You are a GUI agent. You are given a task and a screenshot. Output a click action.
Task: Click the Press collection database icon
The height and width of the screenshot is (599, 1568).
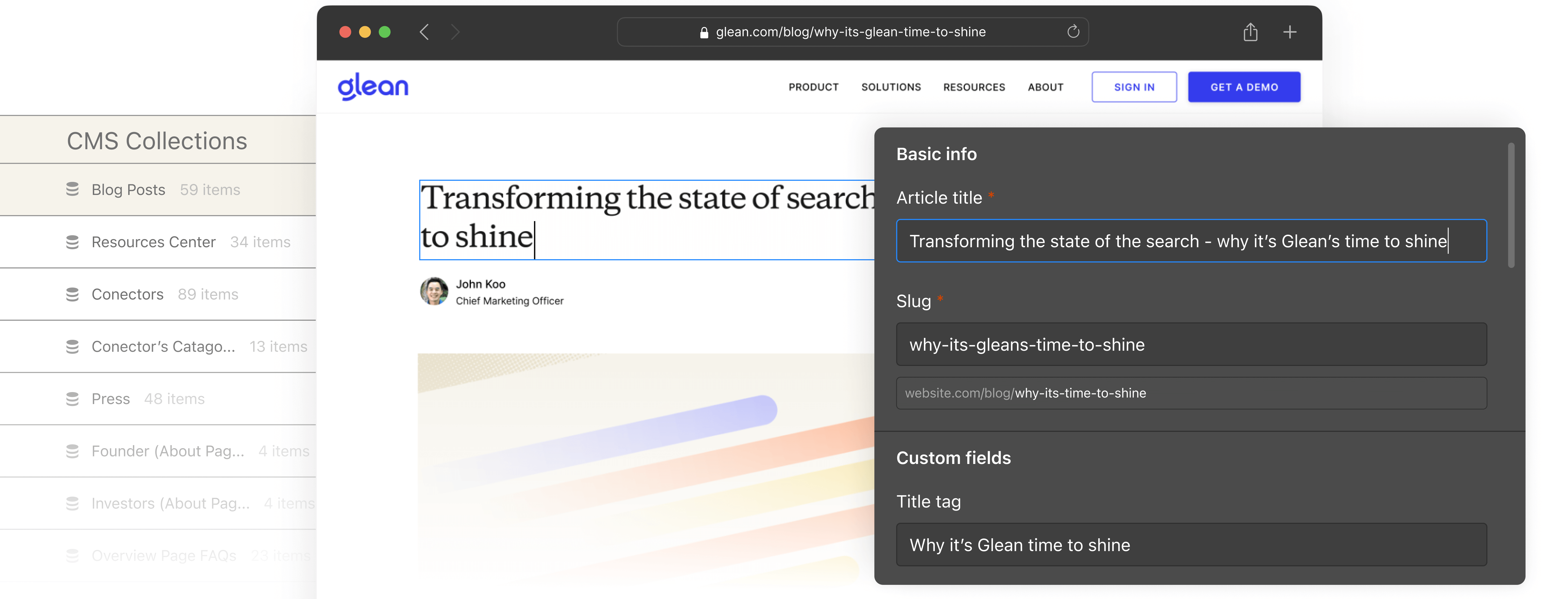click(72, 399)
